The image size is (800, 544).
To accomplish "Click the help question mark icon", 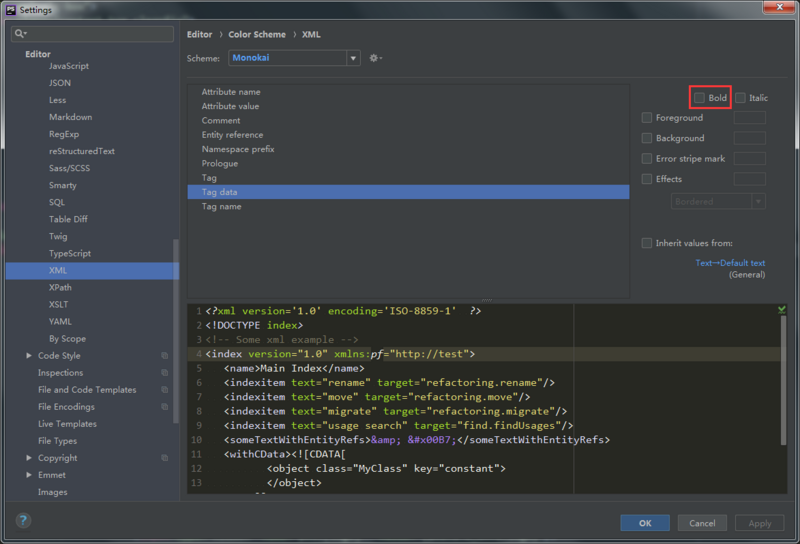I will coord(23,521).
